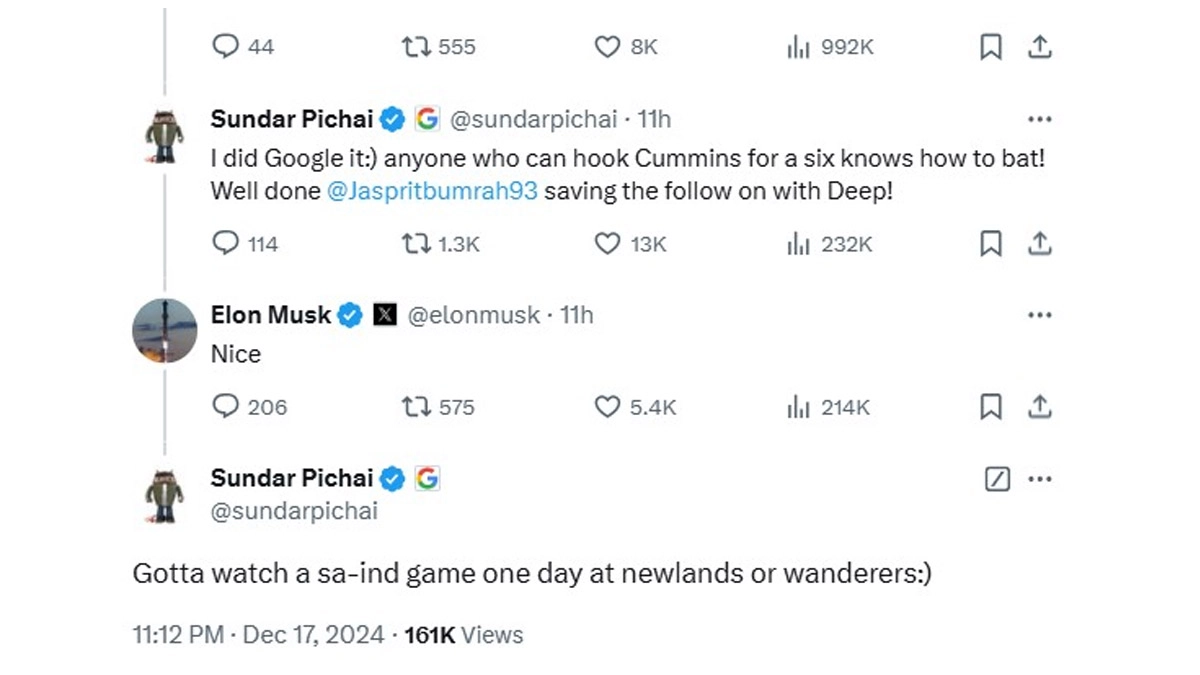
Task: Share Elon Musk's Nice tweet
Action: [x=1040, y=407]
